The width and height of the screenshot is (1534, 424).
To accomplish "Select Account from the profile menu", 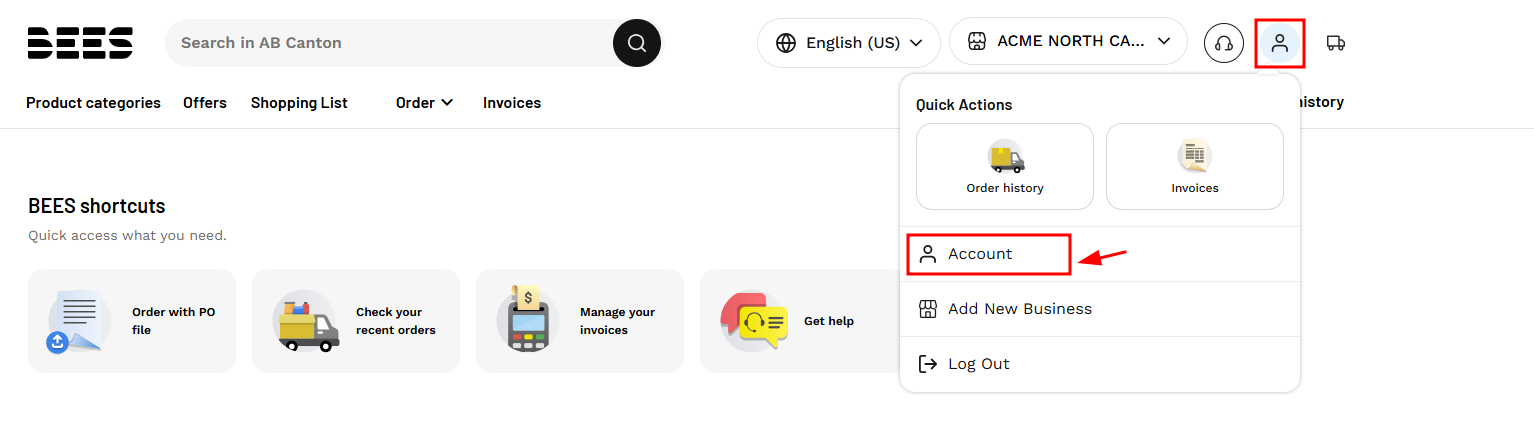I will [x=989, y=254].
